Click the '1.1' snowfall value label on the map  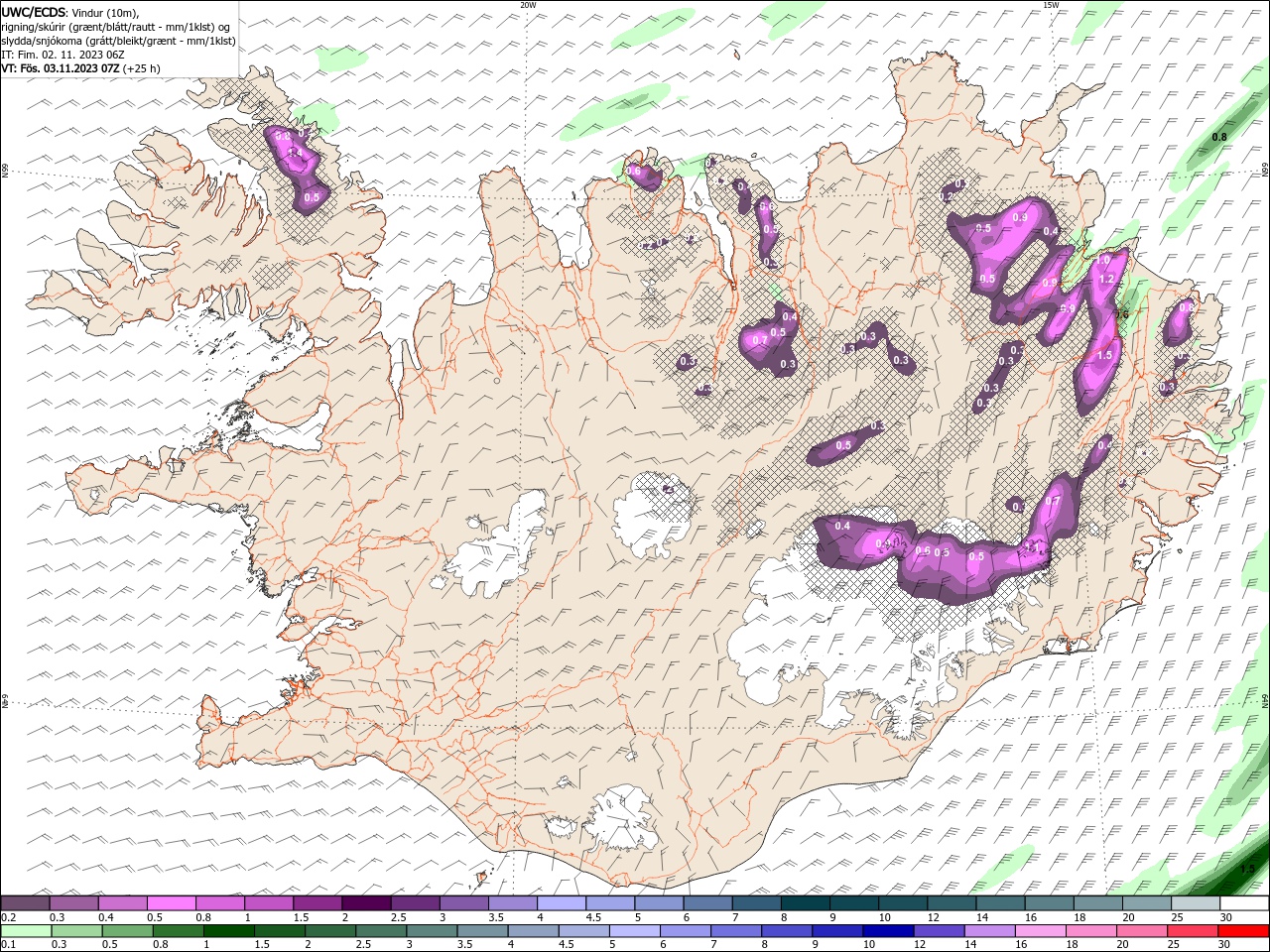point(1032,546)
